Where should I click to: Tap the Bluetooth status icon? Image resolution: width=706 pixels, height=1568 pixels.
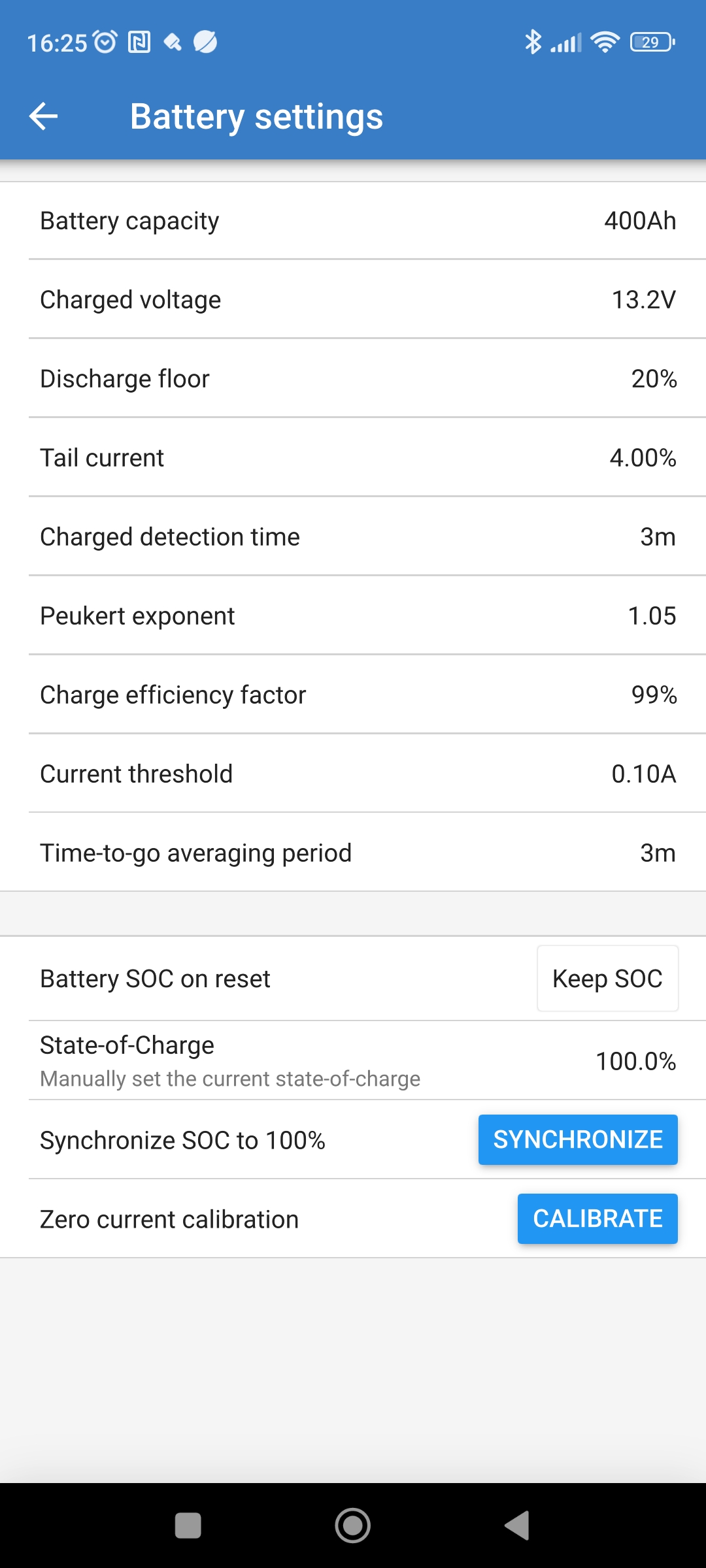pos(533,42)
